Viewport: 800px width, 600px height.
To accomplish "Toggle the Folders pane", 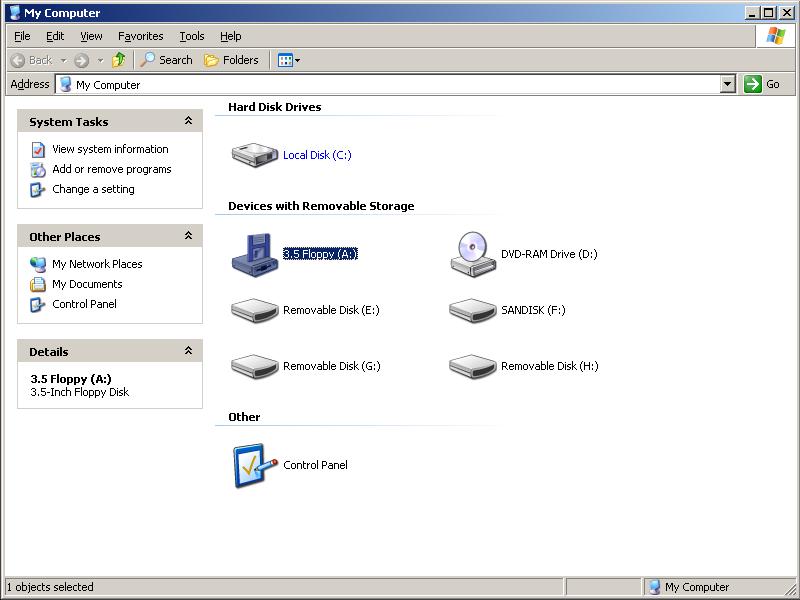I will click(232, 60).
